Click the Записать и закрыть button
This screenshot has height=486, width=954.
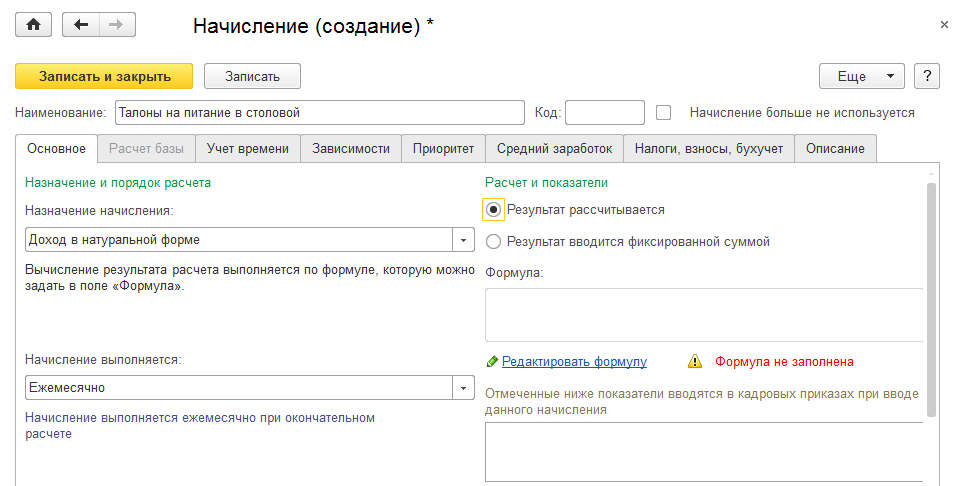coord(103,76)
